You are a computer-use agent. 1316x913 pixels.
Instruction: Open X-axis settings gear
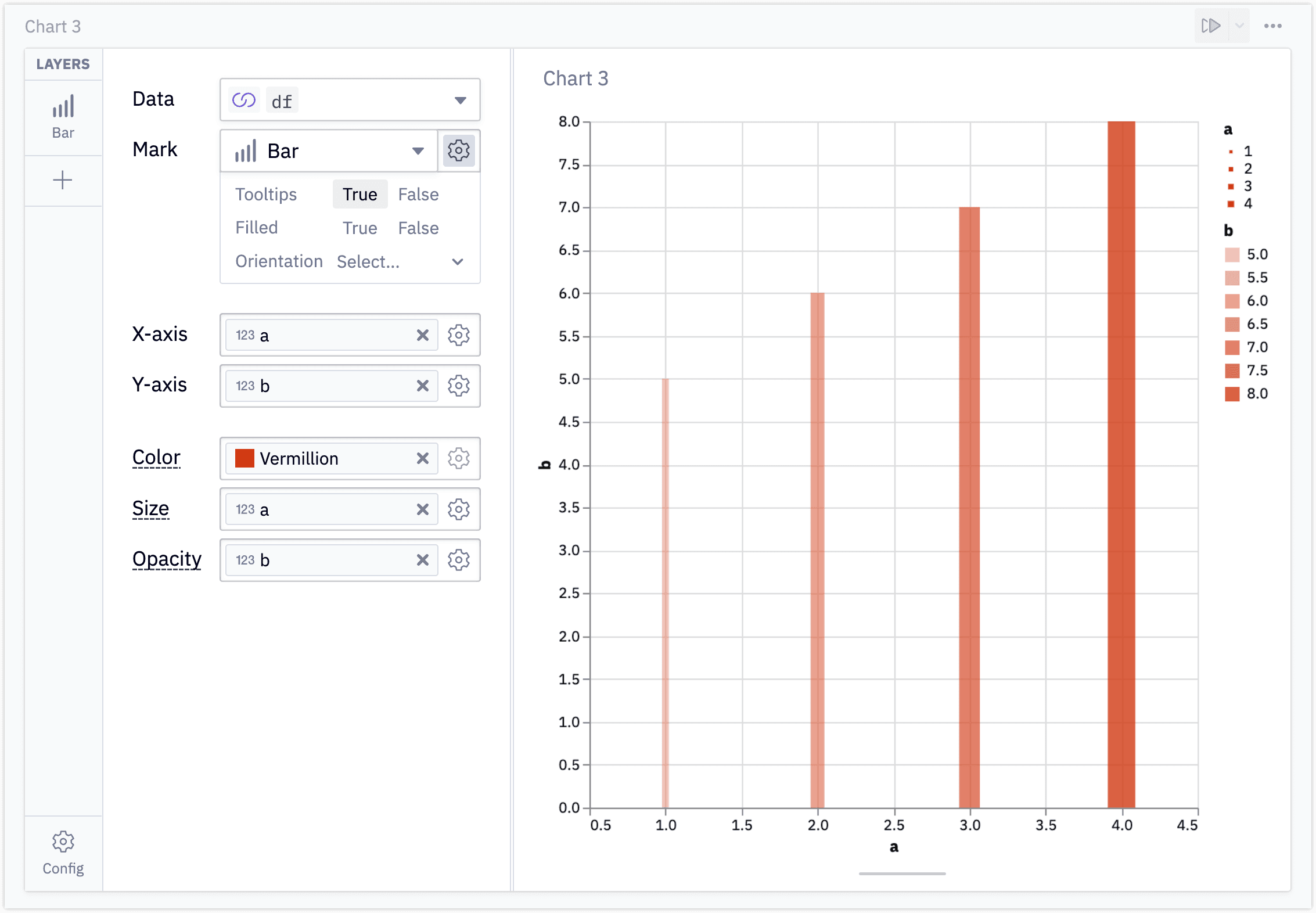tap(458, 335)
